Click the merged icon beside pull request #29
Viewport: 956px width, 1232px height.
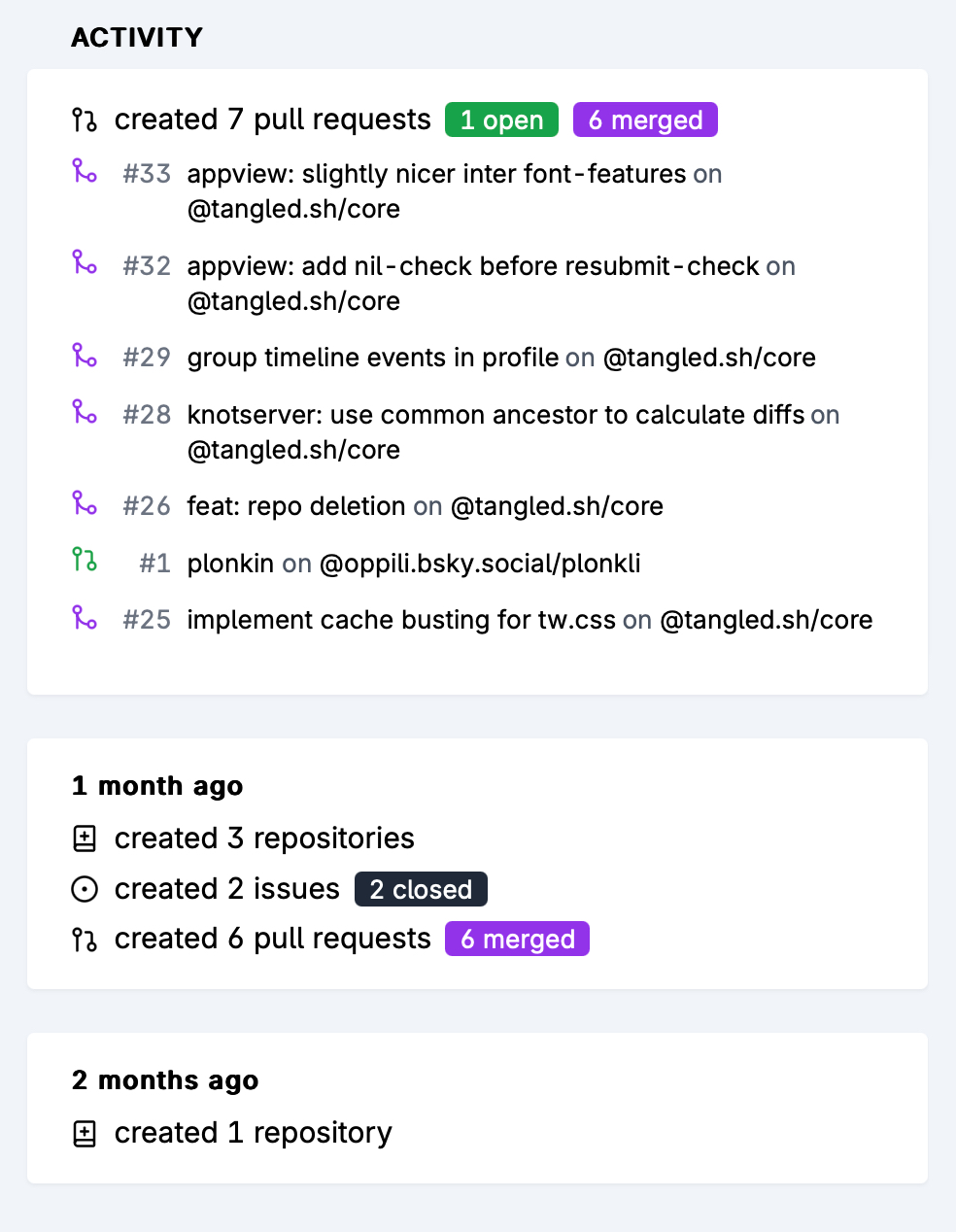click(85, 356)
